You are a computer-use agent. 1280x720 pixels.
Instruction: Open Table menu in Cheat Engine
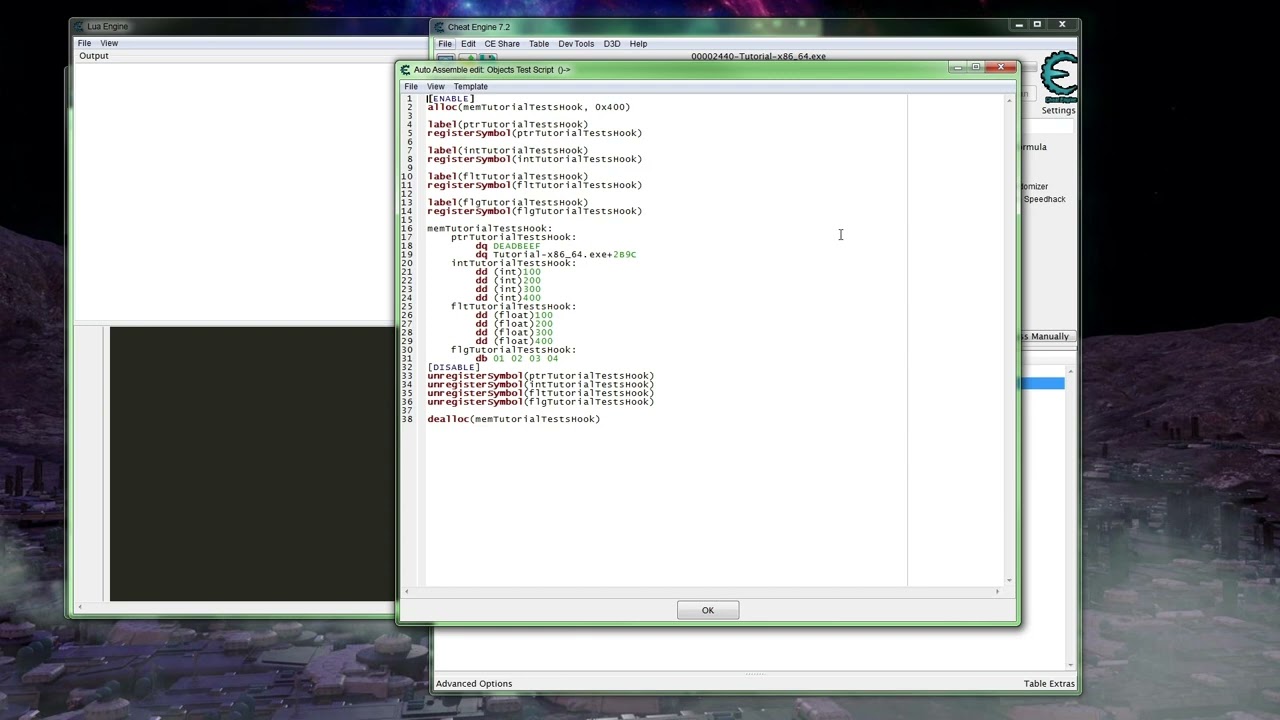(x=539, y=44)
